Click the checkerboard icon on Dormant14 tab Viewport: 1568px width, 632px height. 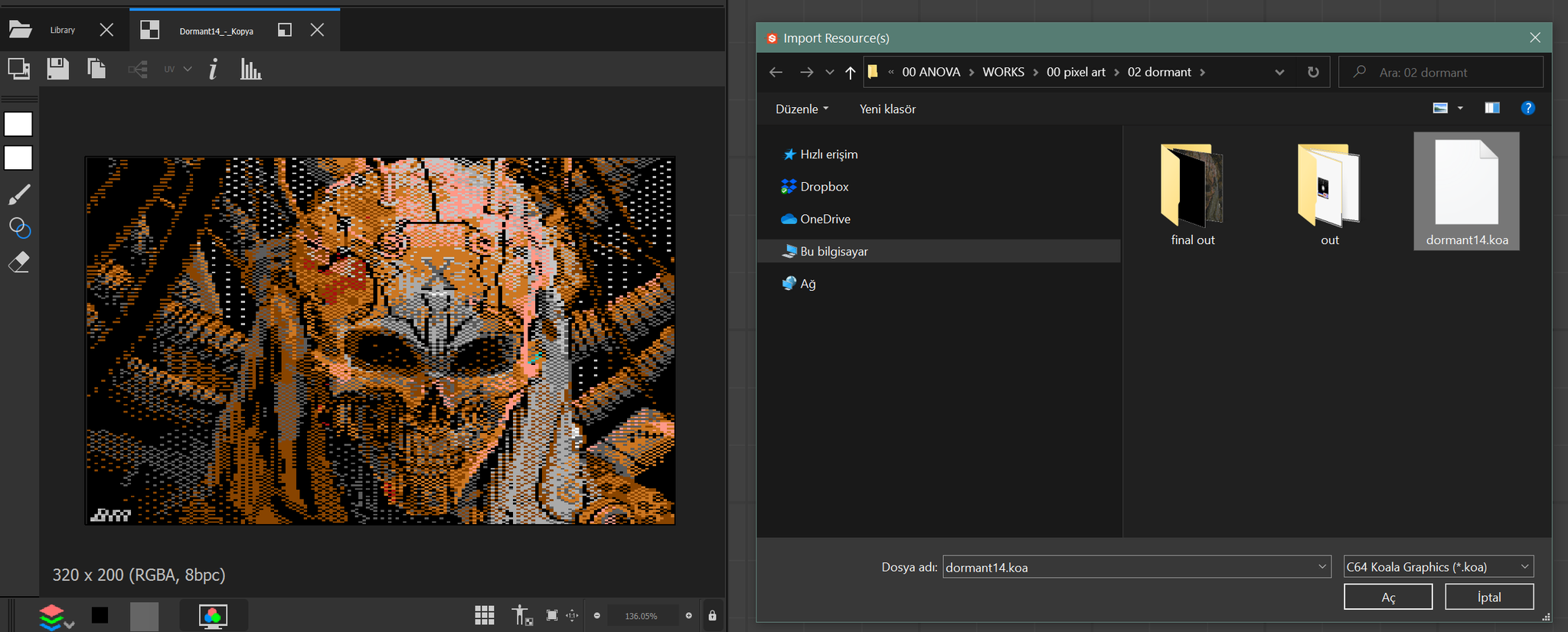(150, 30)
